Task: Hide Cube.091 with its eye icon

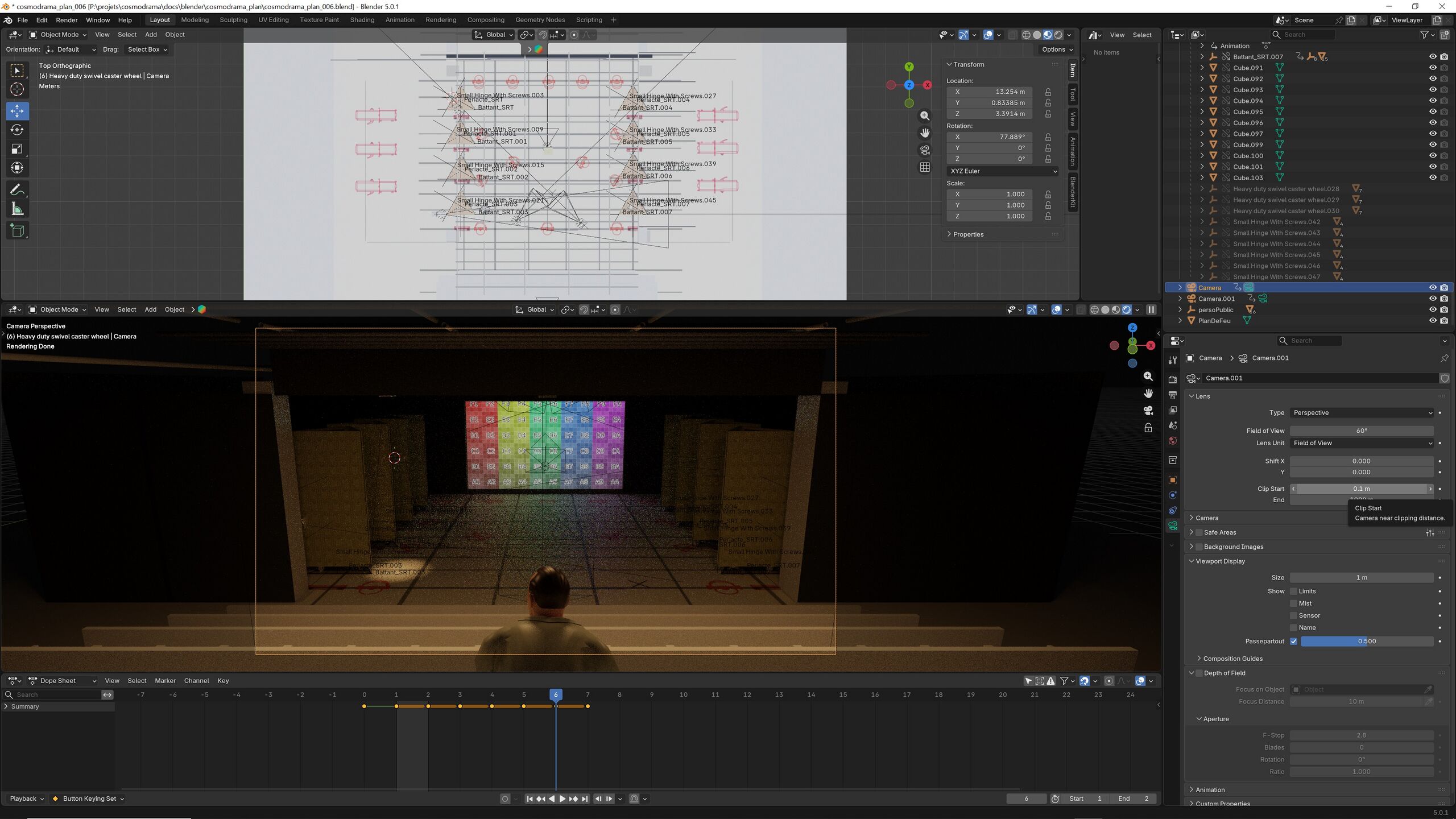Action: coord(1432,68)
